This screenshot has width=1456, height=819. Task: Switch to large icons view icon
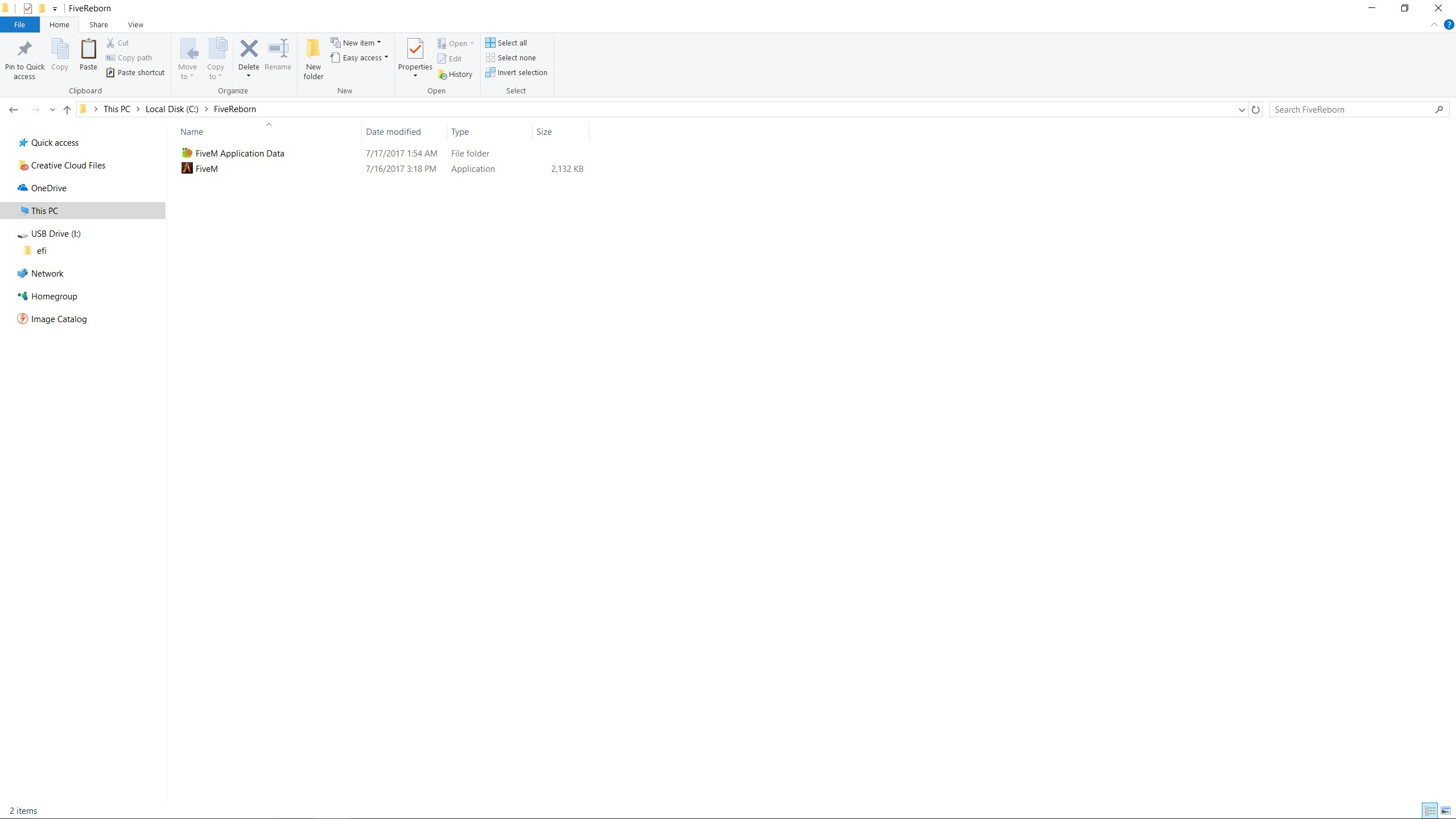coord(1446,810)
